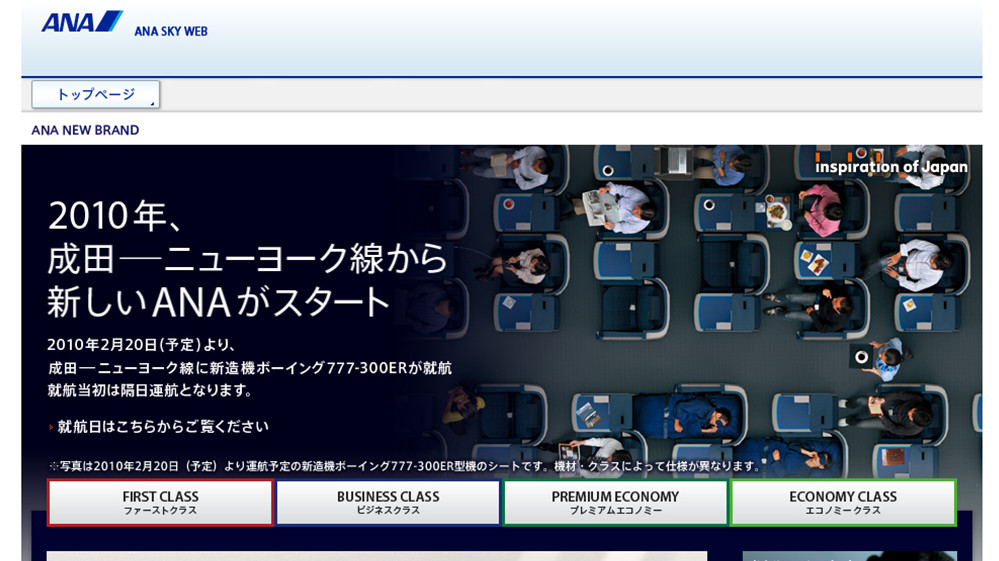Select the PREMIUM ECONOMY button

[615, 502]
